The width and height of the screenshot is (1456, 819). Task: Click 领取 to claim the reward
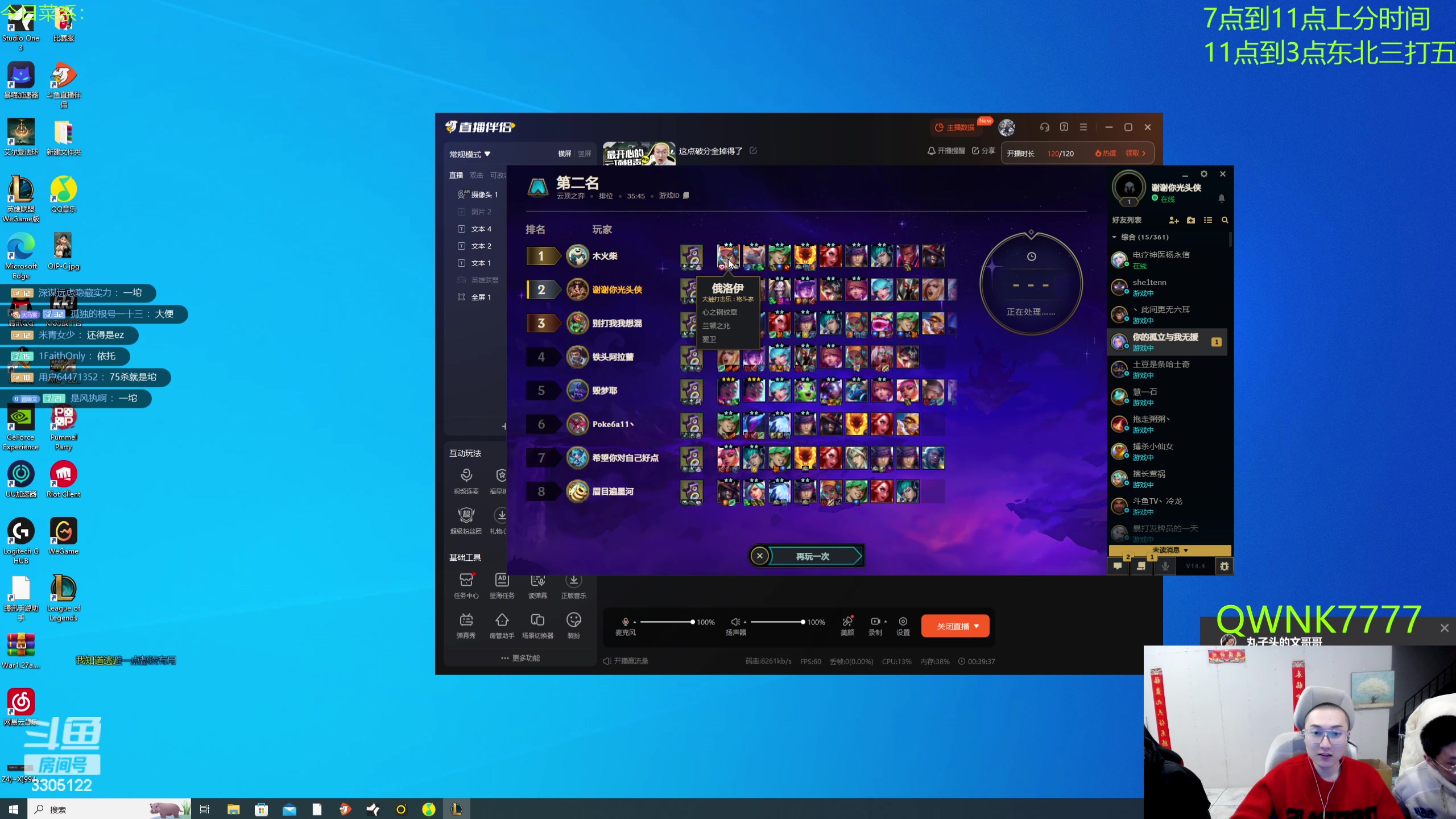[x=1135, y=153]
